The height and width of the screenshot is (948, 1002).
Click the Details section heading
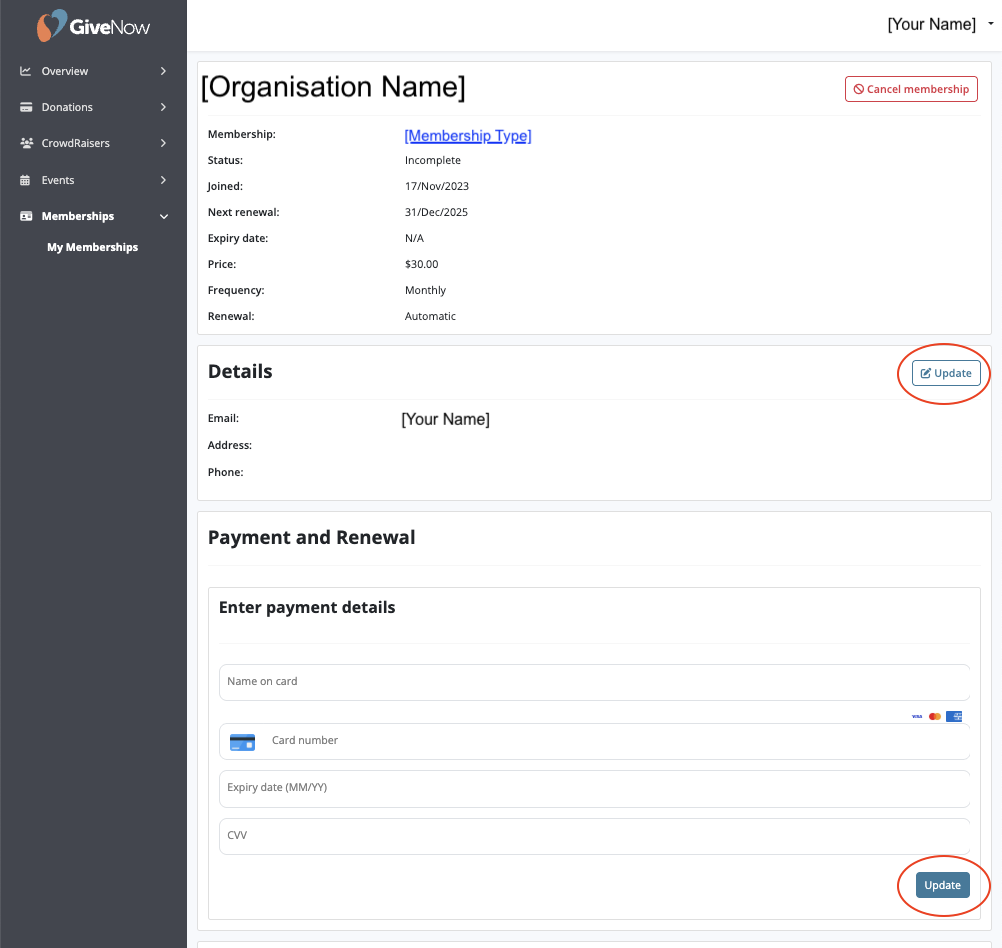pyautogui.click(x=240, y=371)
